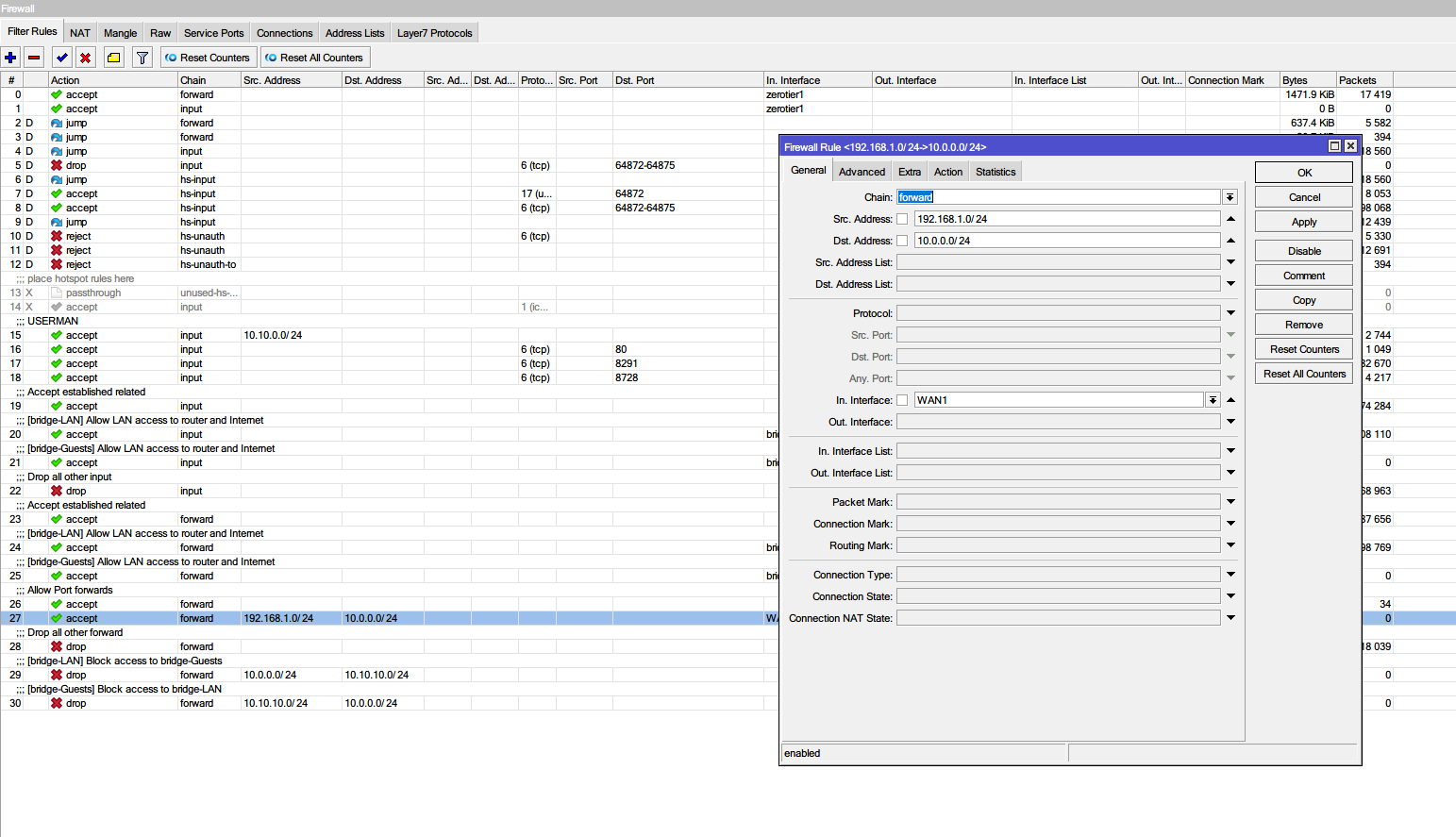The height and width of the screenshot is (837, 1456).
Task: Click the yellow comment note icon
Action: click(x=114, y=58)
